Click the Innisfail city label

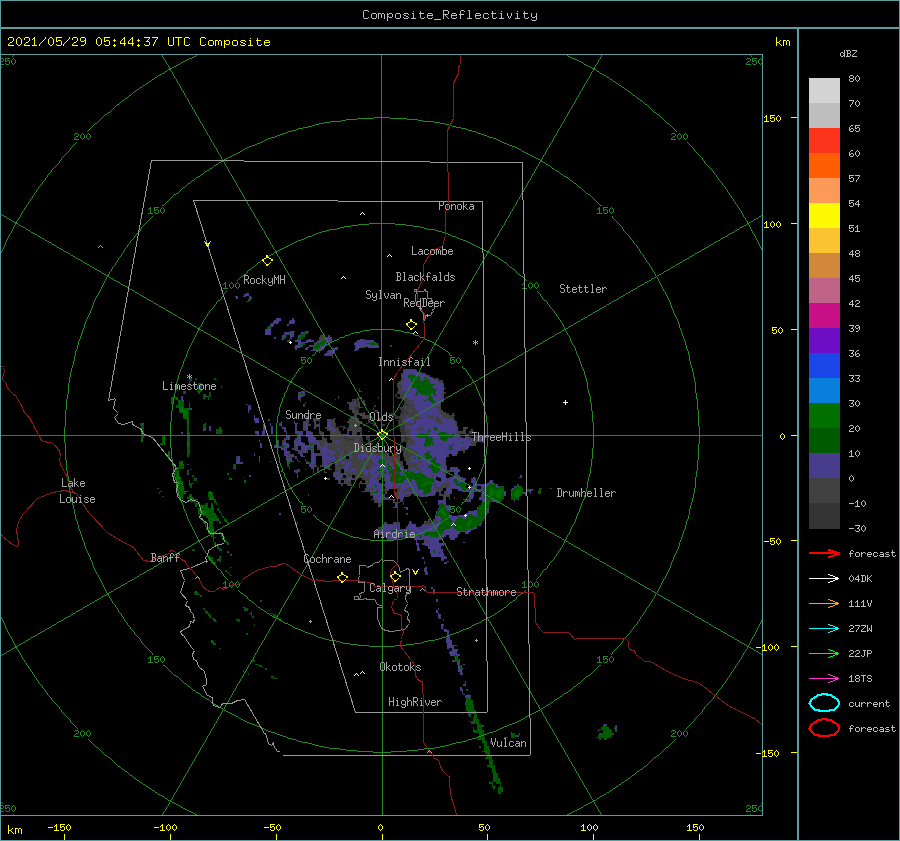coord(404,362)
